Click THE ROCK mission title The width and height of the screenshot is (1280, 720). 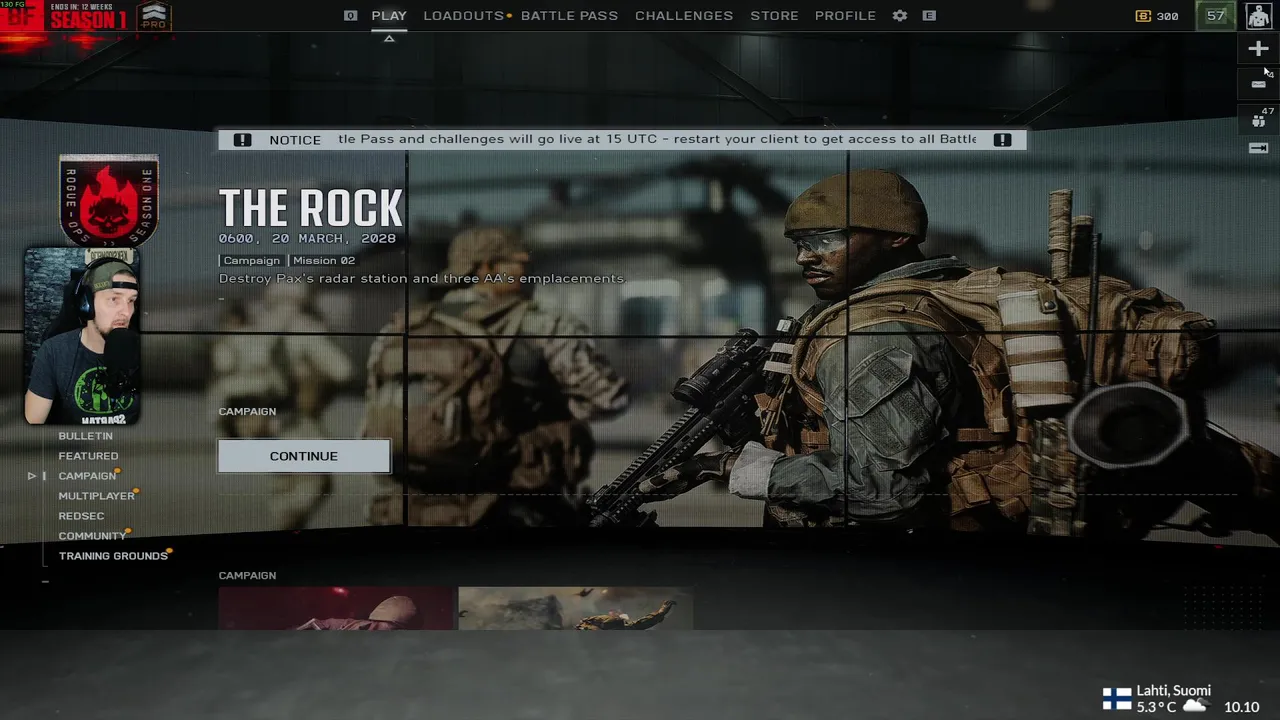pos(311,208)
